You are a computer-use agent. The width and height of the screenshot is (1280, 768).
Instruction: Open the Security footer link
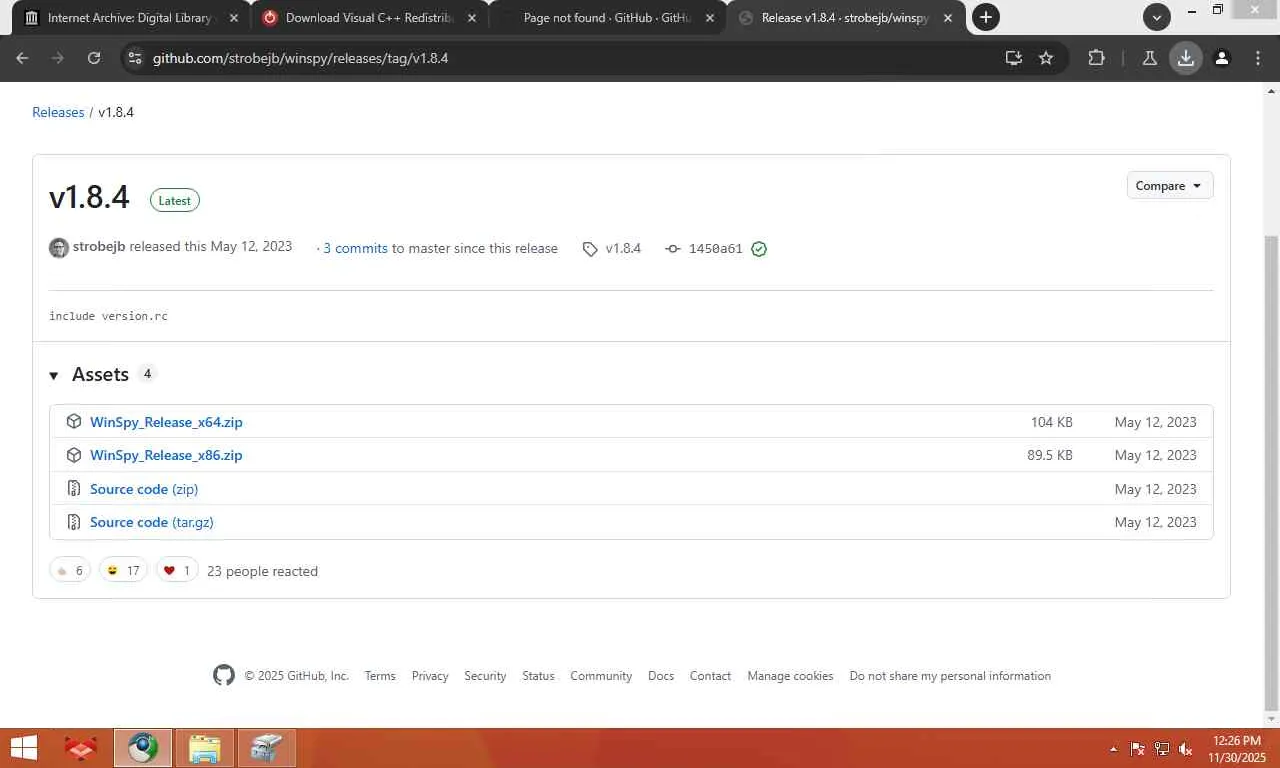pos(485,676)
